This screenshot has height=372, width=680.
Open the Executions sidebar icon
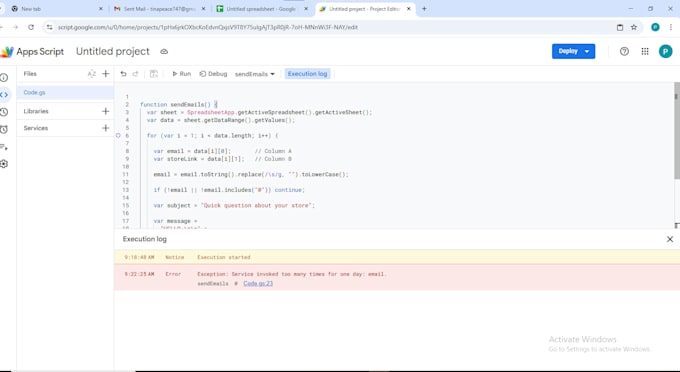tap(4, 147)
